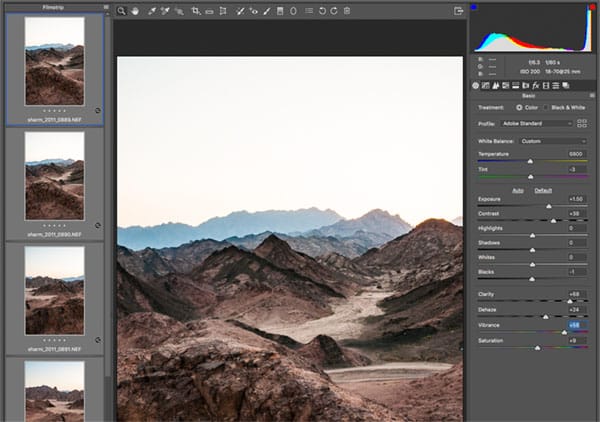
Task: Select the Color treatment radio button
Action: click(x=519, y=108)
